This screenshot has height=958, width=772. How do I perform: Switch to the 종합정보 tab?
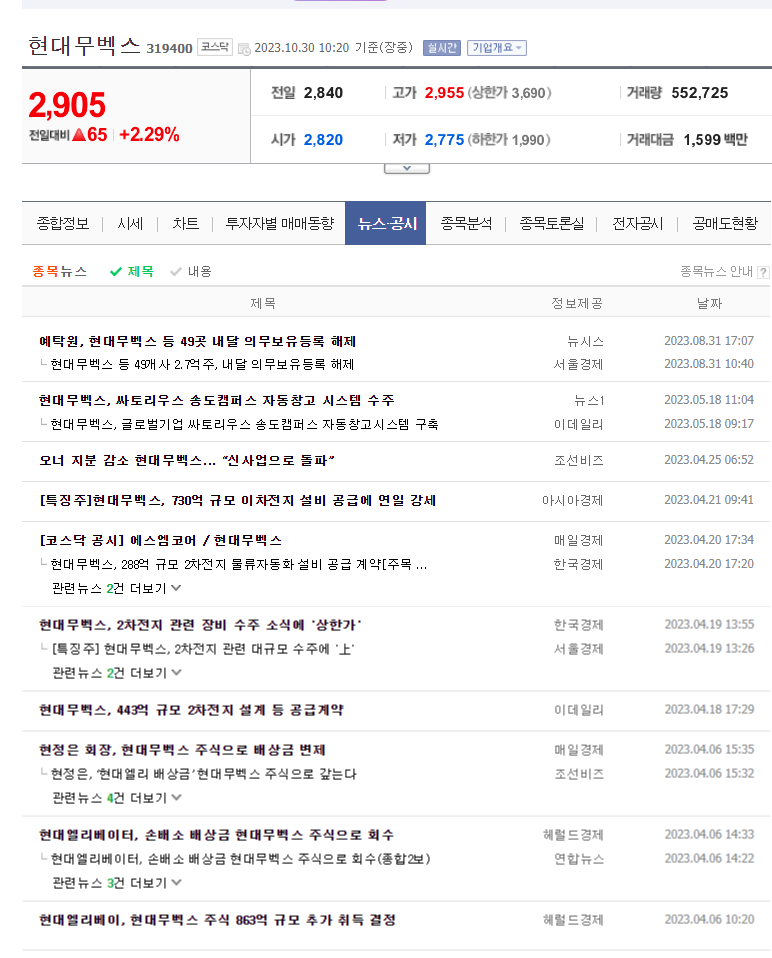[x=63, y=224]
